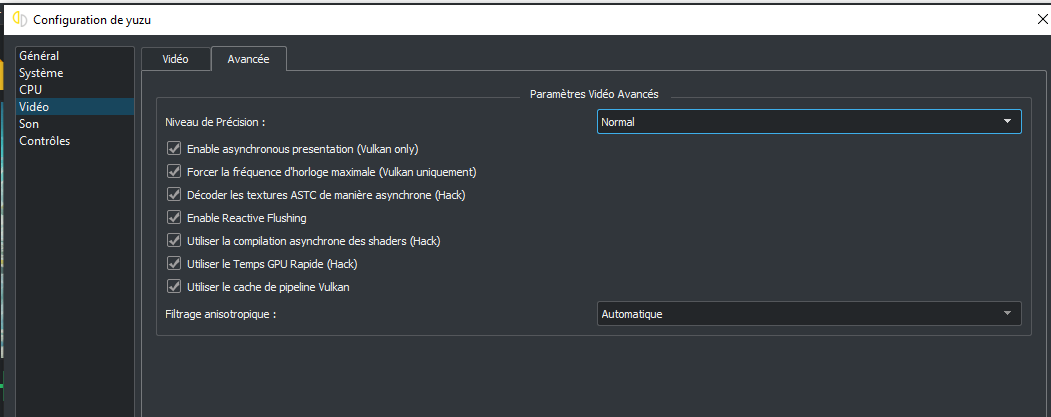
Task: Open the Général settings category
Action: click(x=39, y=56)
